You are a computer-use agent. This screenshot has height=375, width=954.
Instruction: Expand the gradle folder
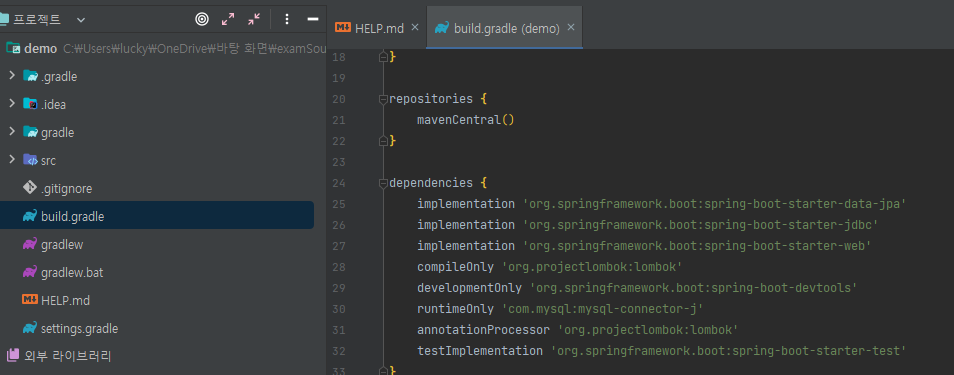point(12,131)
